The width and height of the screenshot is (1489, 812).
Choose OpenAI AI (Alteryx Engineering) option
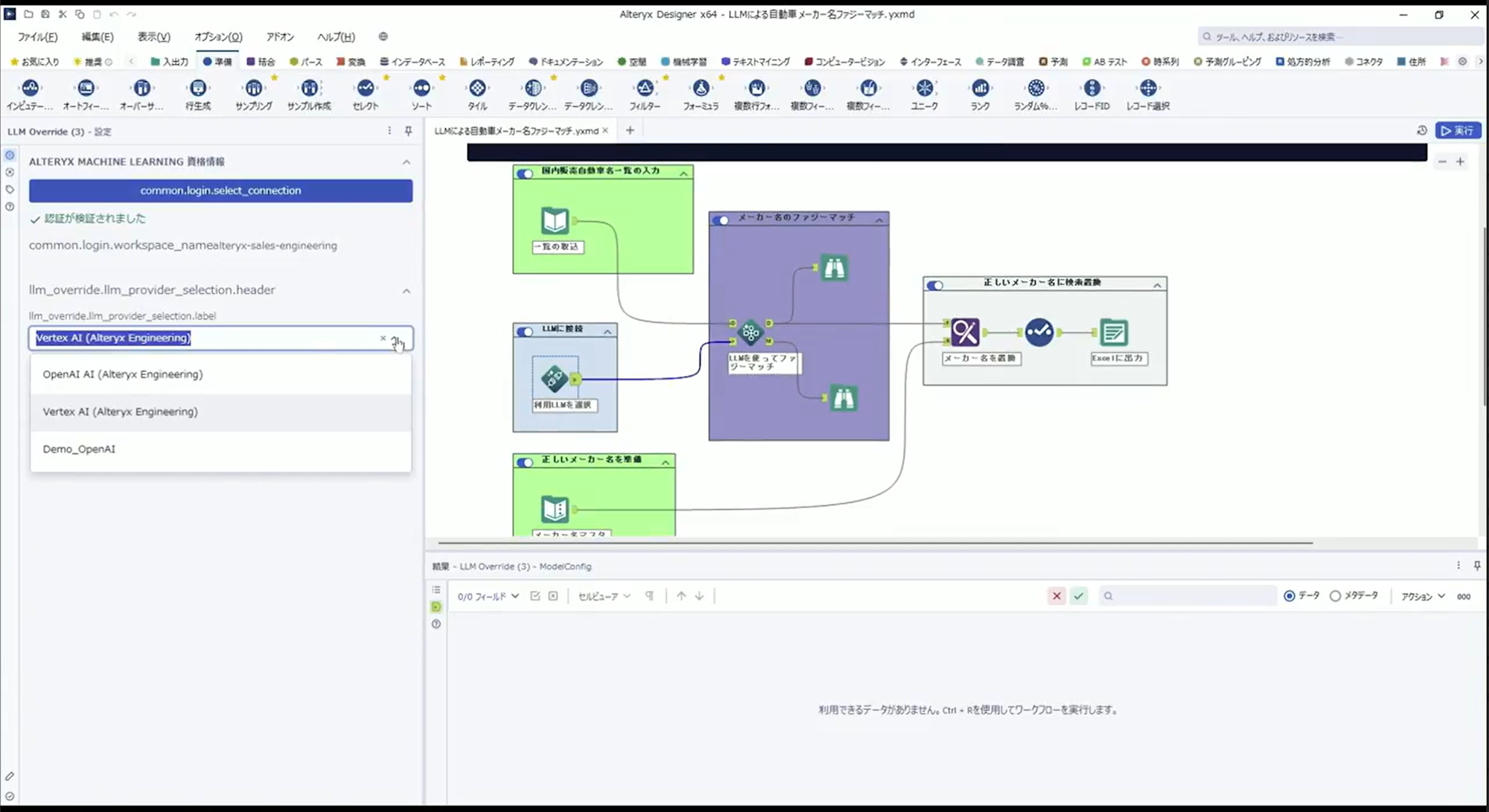pos(220,374)
